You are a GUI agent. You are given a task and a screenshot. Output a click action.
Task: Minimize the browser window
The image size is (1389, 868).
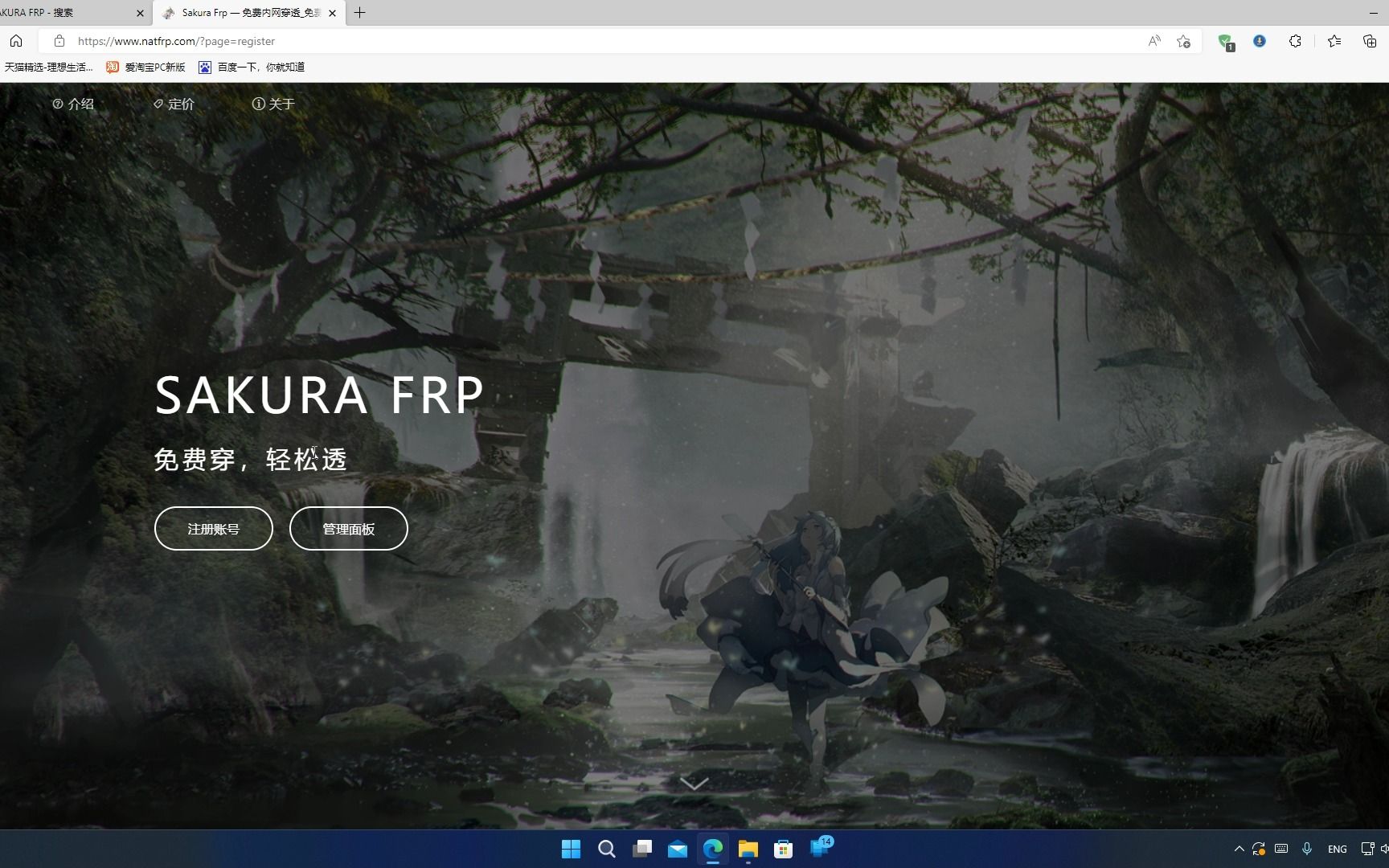point(1373,13)
